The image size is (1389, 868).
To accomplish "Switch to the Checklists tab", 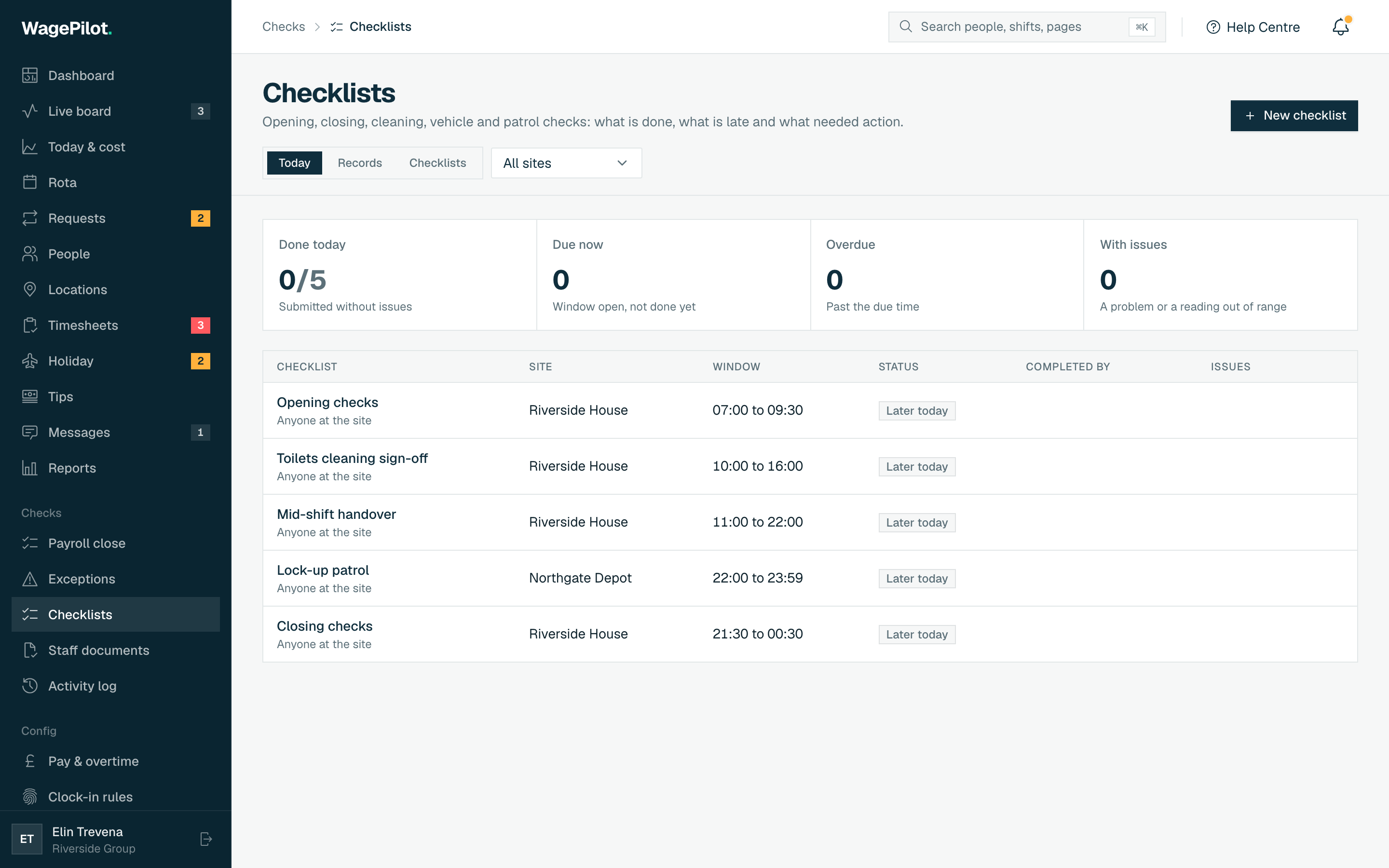I will coord(437,163).
